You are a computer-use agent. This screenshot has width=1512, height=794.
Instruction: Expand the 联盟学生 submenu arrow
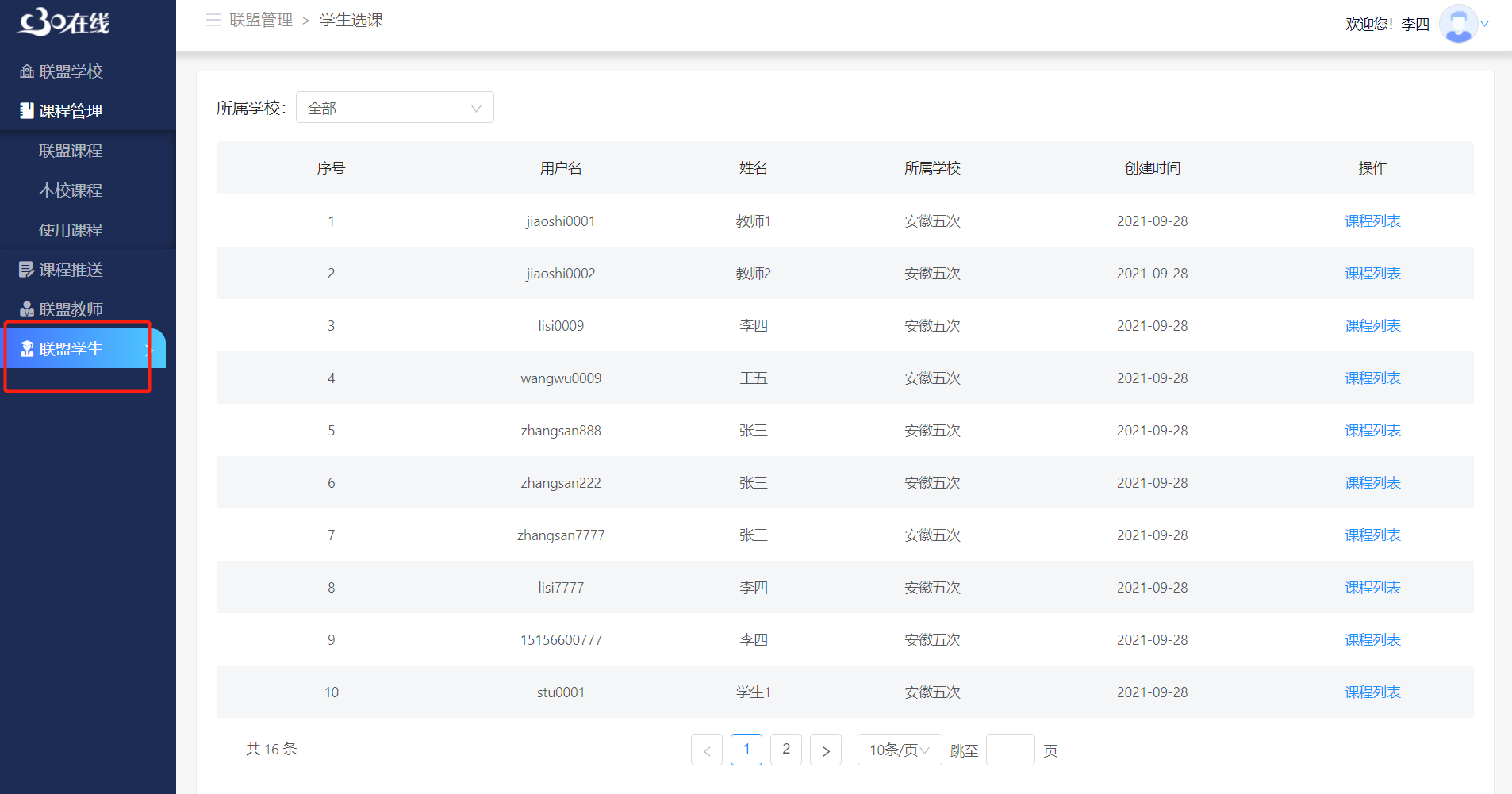pos(148,349)
